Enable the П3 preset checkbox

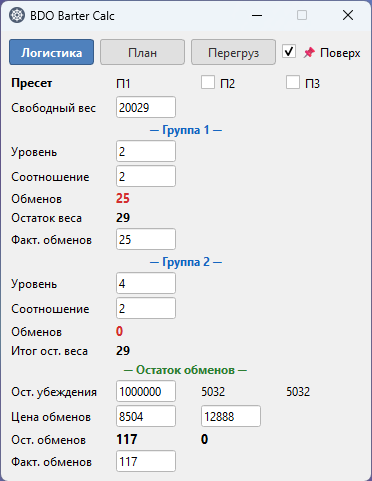[x=293, y=82]
